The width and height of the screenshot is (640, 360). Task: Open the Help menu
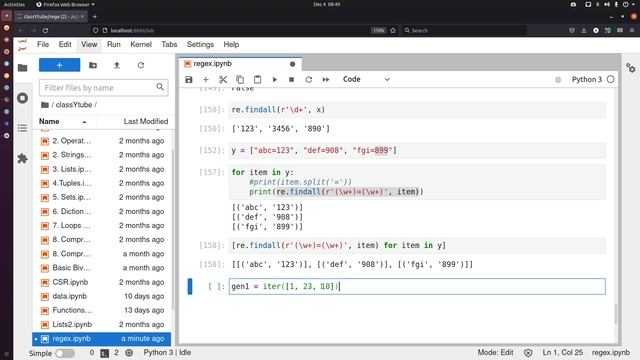pos(231,44)
